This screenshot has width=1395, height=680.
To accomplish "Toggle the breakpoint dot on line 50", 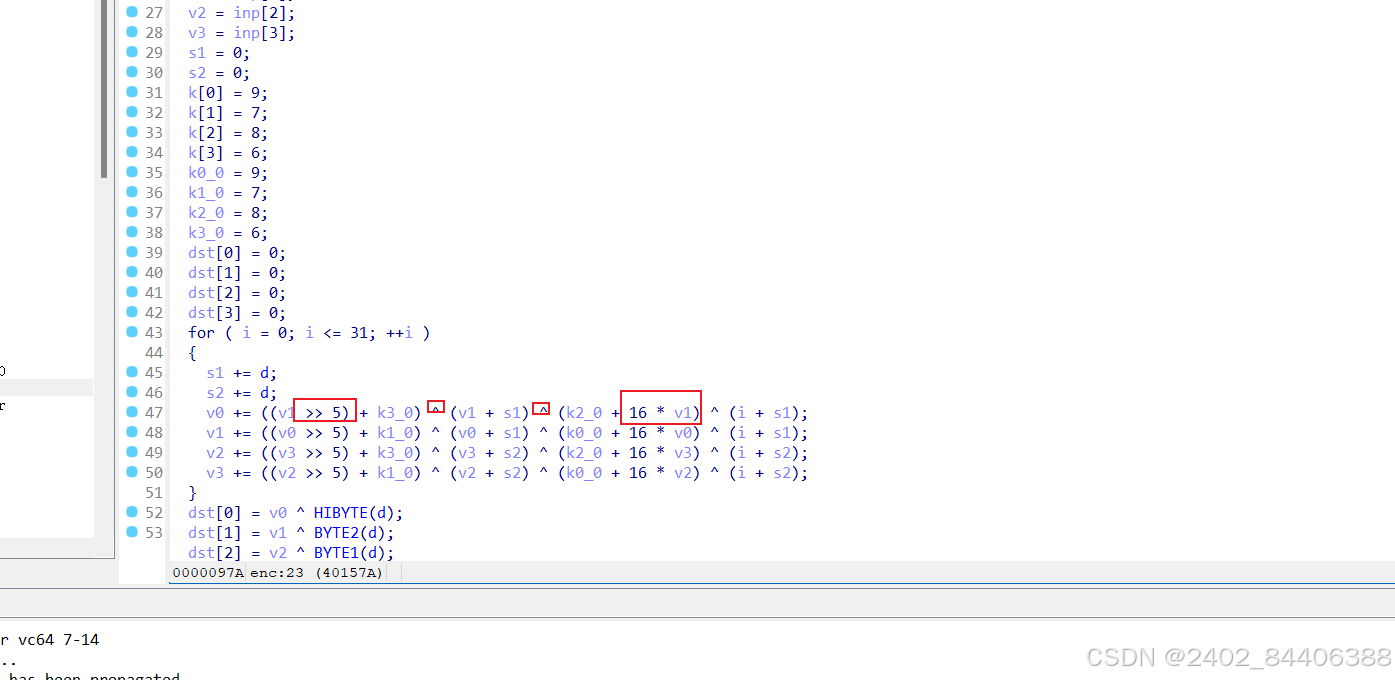I will (131, 472).
